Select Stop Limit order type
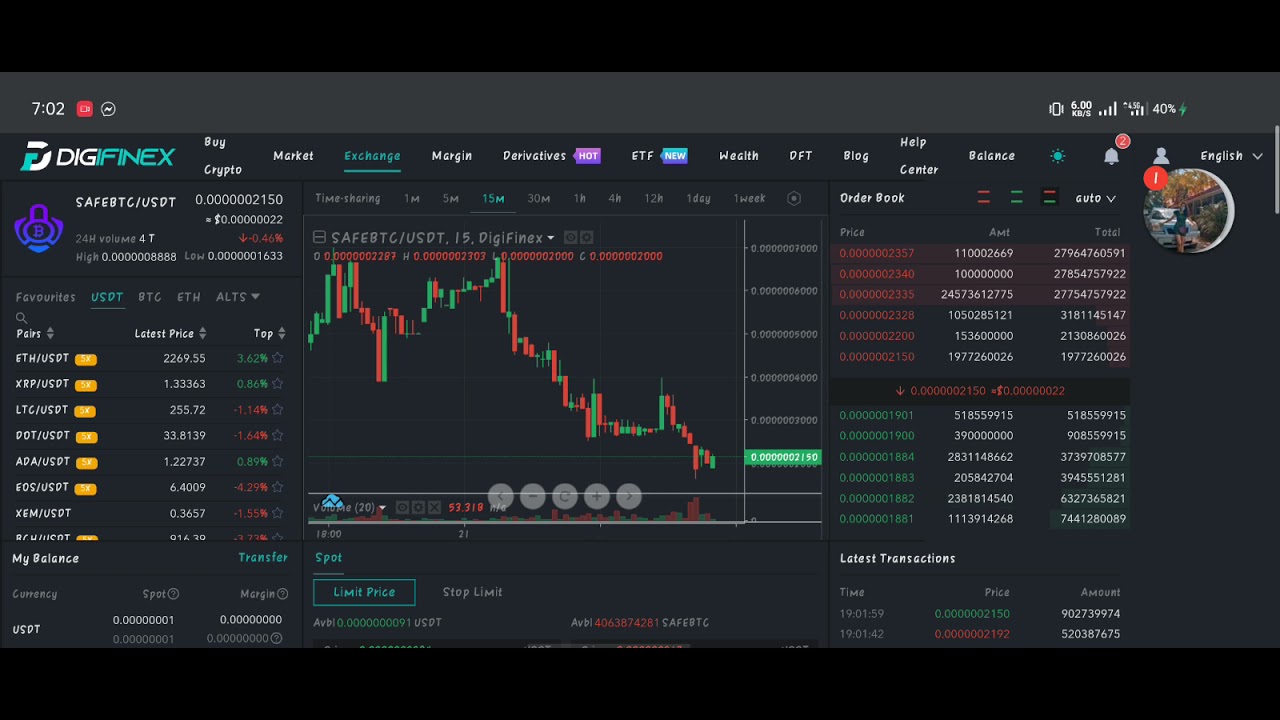This screenshot has height=720, width=1280. click(473, 592)
